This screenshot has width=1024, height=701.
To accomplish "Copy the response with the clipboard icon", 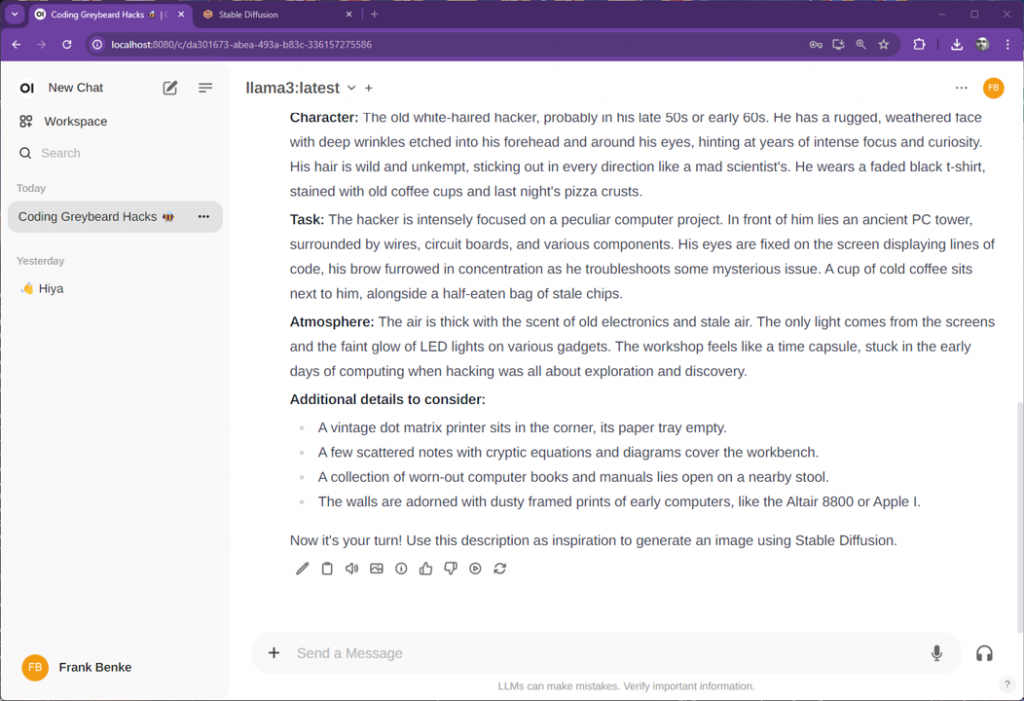I will tap(327, 568).
